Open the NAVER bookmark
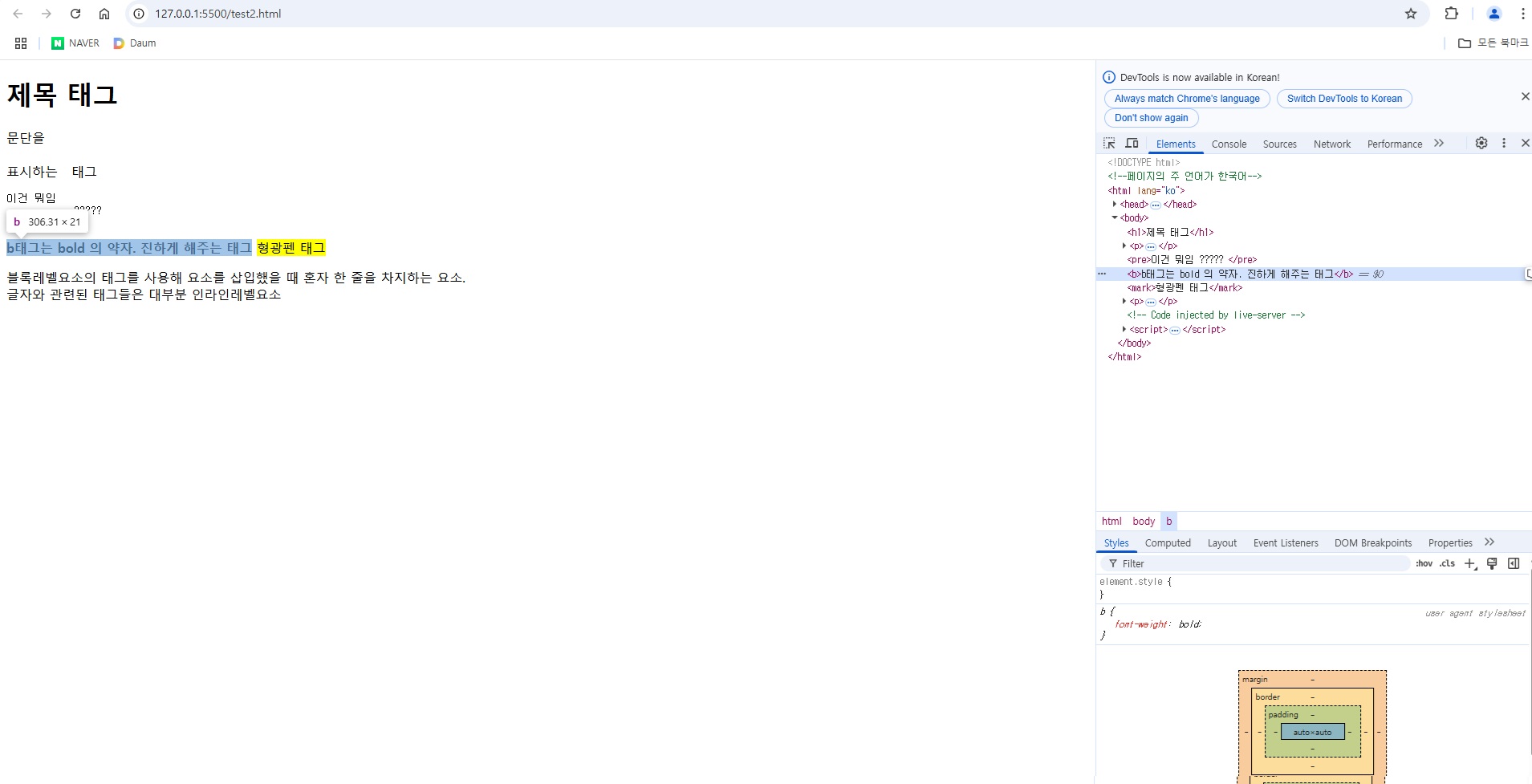 coord(75,43)
